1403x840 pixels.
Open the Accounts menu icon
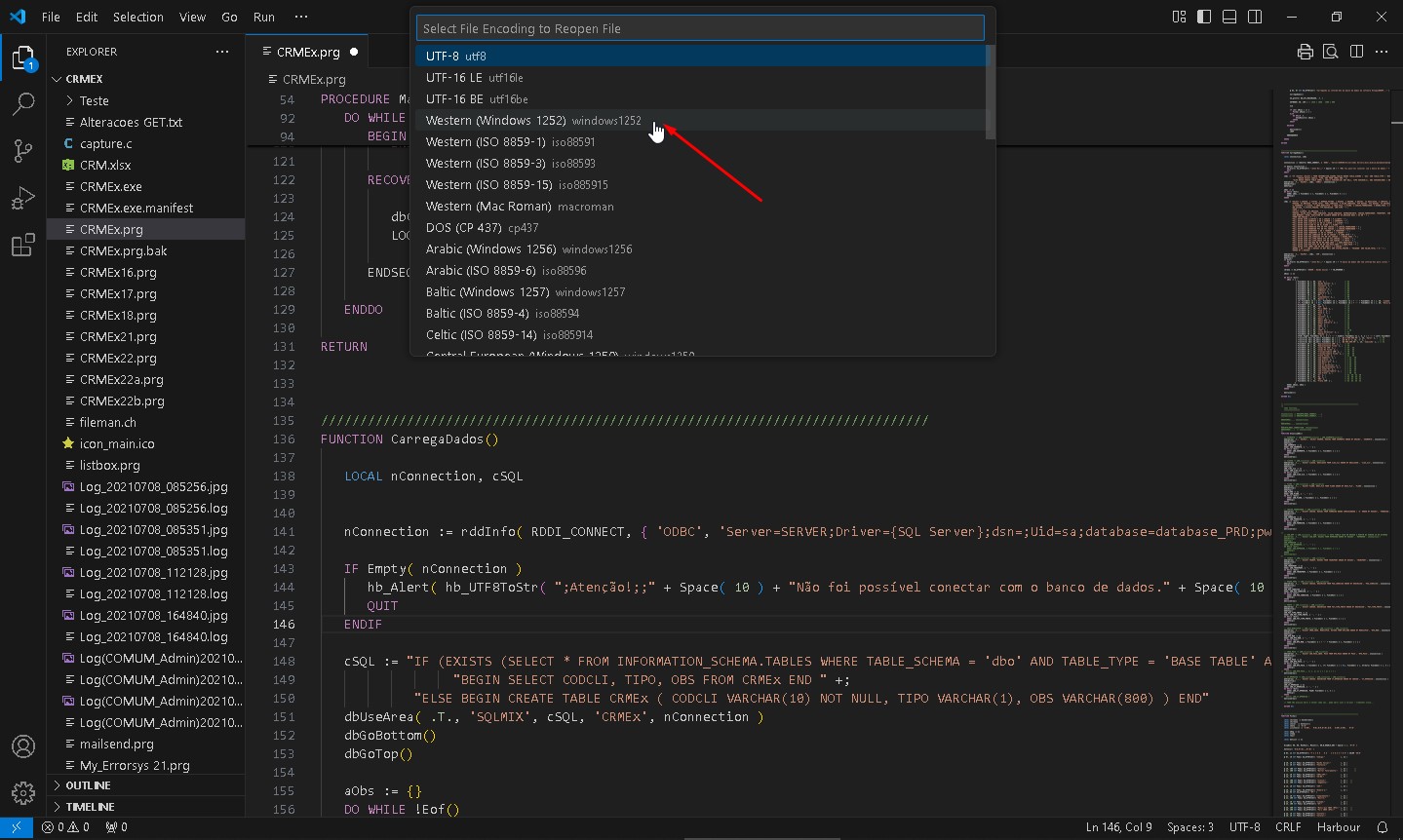(x=23, y=746)
